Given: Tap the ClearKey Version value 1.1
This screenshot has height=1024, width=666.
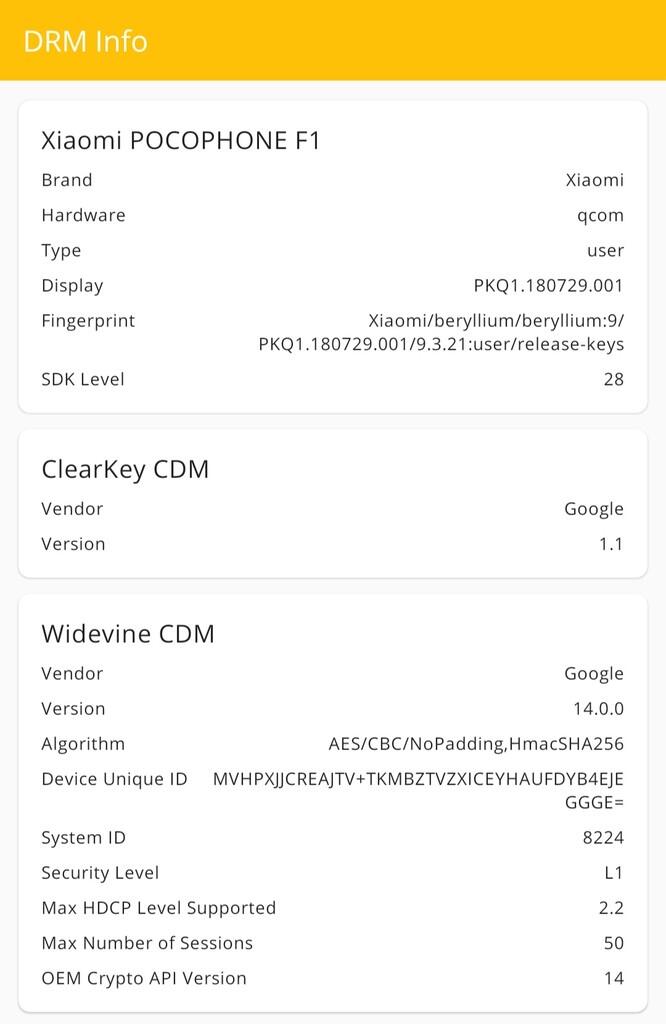Looking at the screenshot, I should click(610, 544).
